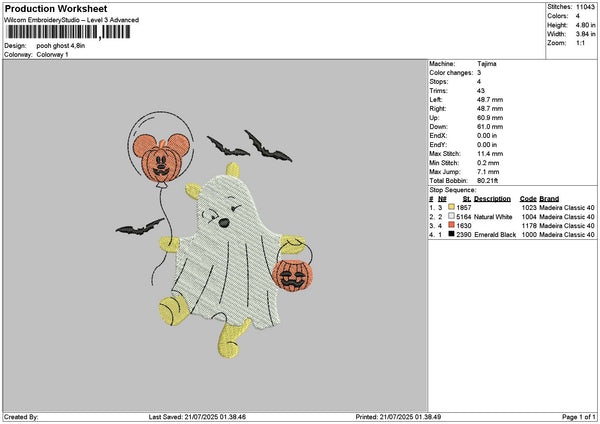Click the 'Last Saved: 21/07/2025' footer text
This screenshot has width=600, height=424.
197,417
